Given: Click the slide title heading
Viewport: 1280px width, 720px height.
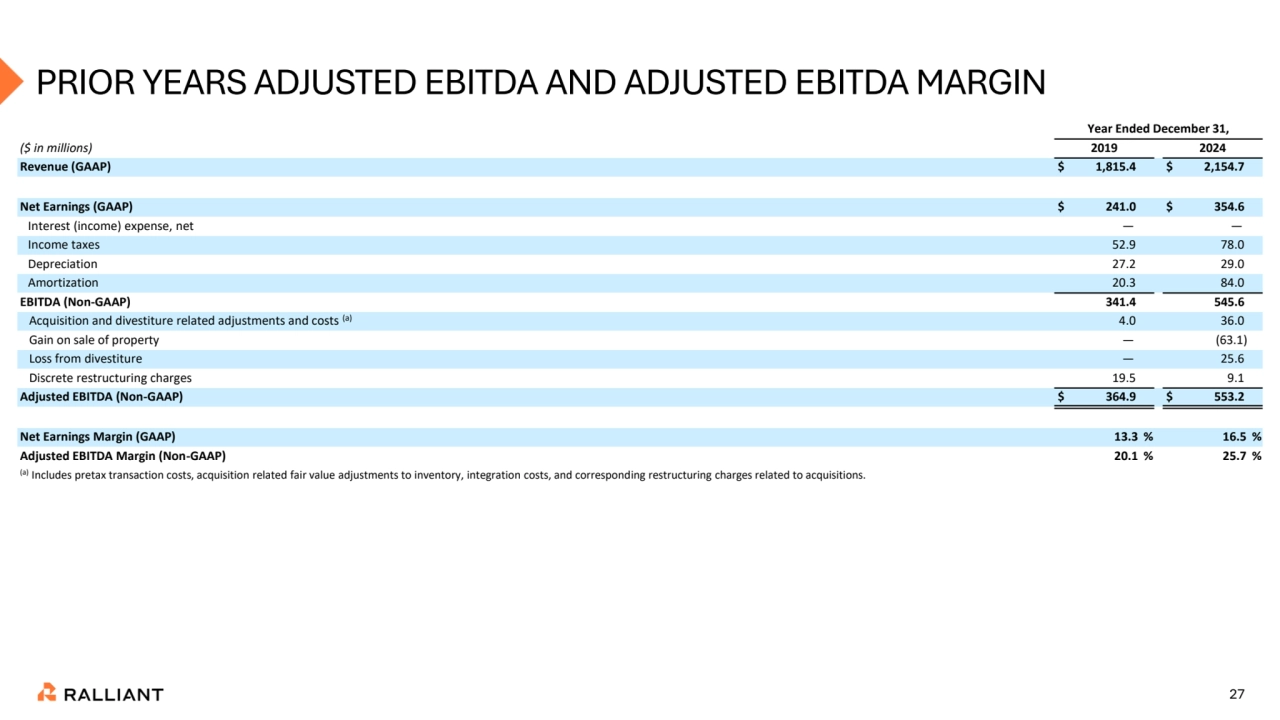Looking at the screenshot, I should [x=540, y=83].
